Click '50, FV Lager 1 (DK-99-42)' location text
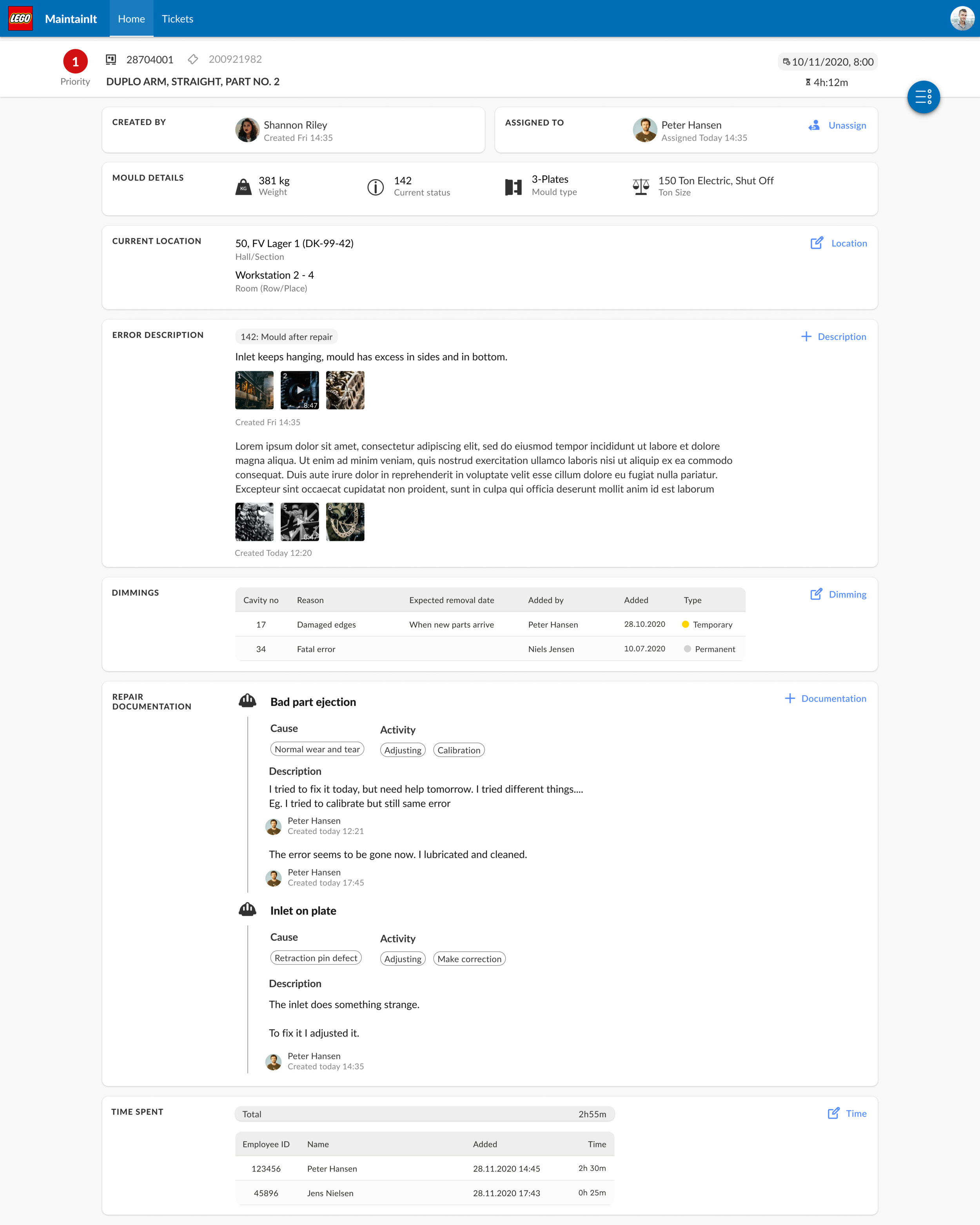980x1225 pixels. [294, 243]
